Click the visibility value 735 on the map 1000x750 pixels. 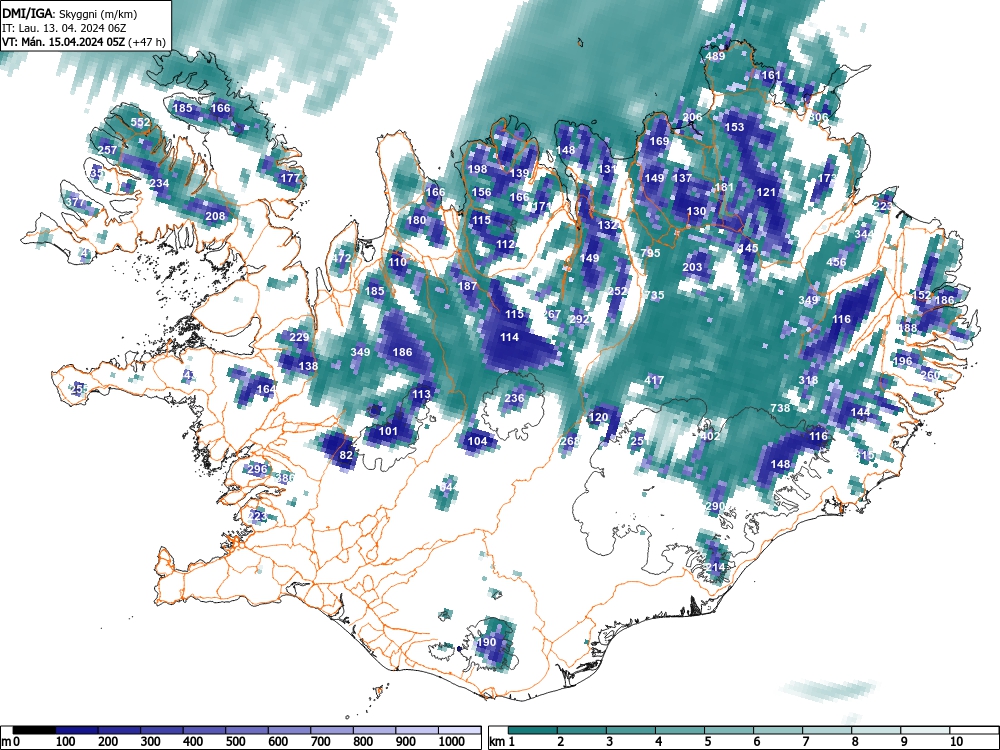tap(654, 295)
